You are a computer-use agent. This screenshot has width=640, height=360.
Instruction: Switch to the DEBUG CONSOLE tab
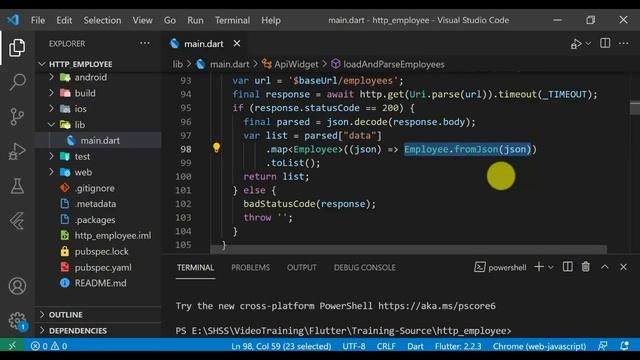[364, 267]
